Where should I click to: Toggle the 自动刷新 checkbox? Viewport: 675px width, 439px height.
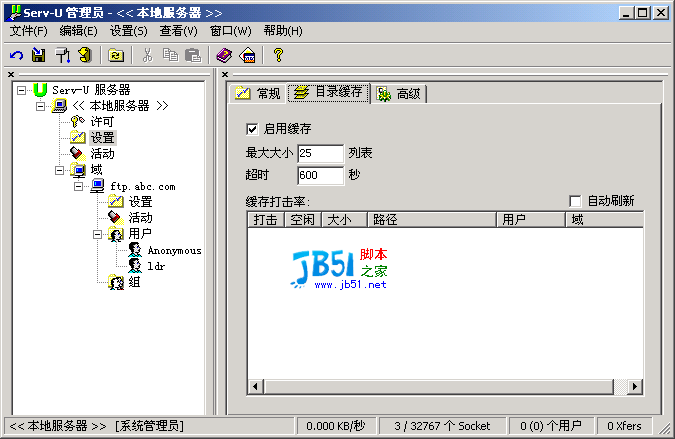point(575,201)
